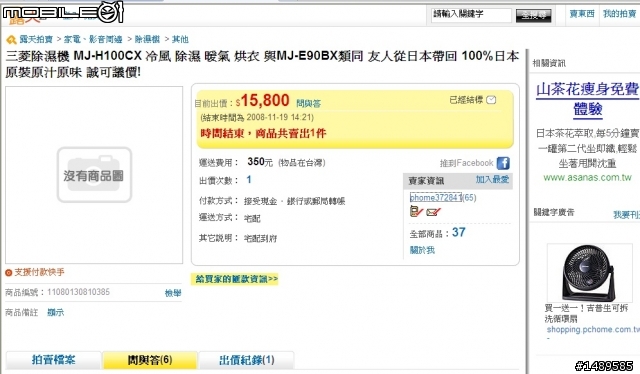Click the 沒有商品圖 placeholder image
The image size is (640, 374).
pos(94,175)
